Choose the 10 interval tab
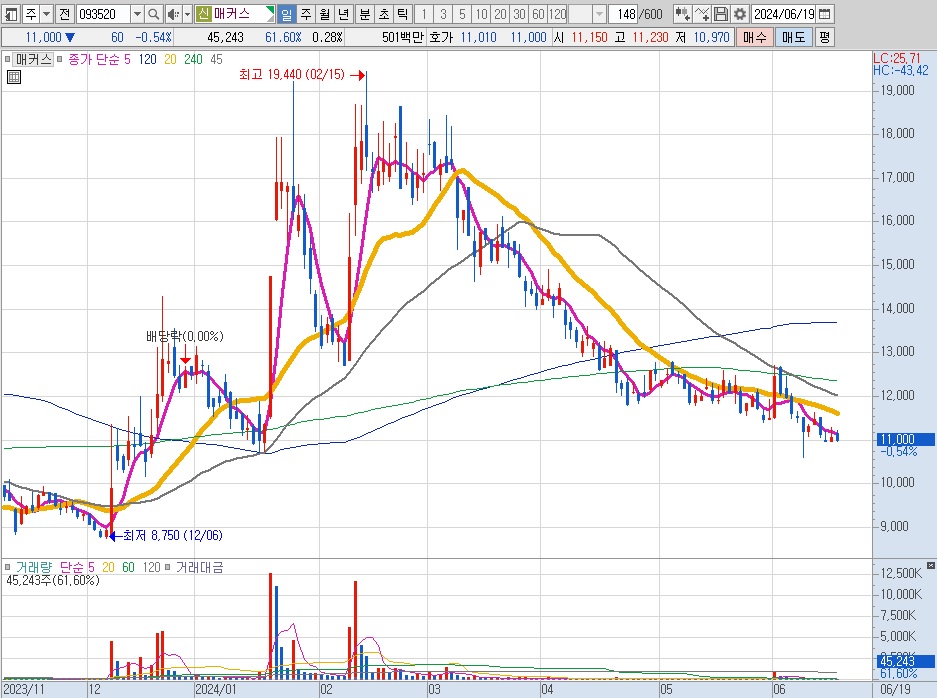Screen dimensions: 937x698 481,14
